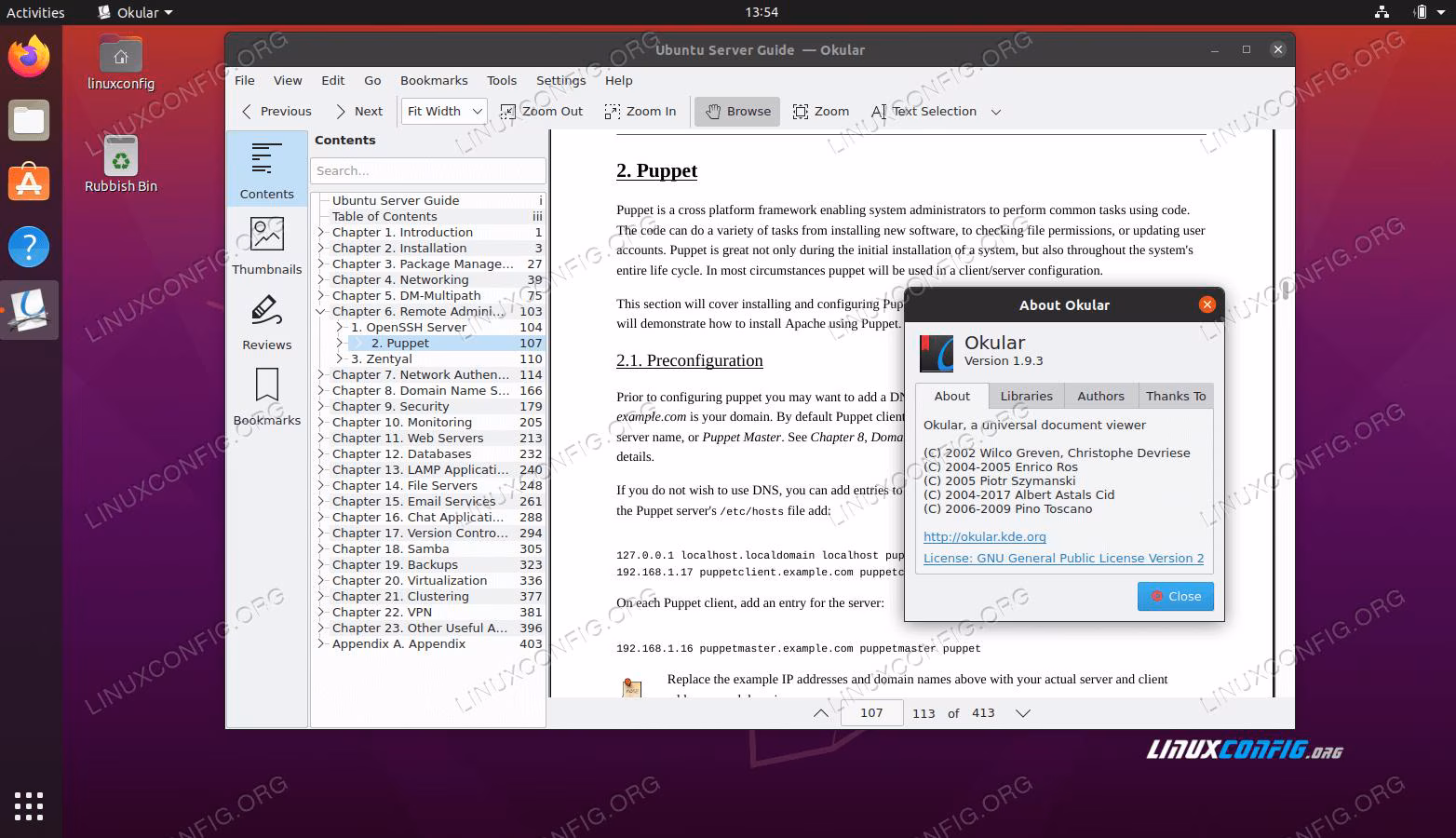Open Ubuntu Software from the dock

(x=29, y=183)
